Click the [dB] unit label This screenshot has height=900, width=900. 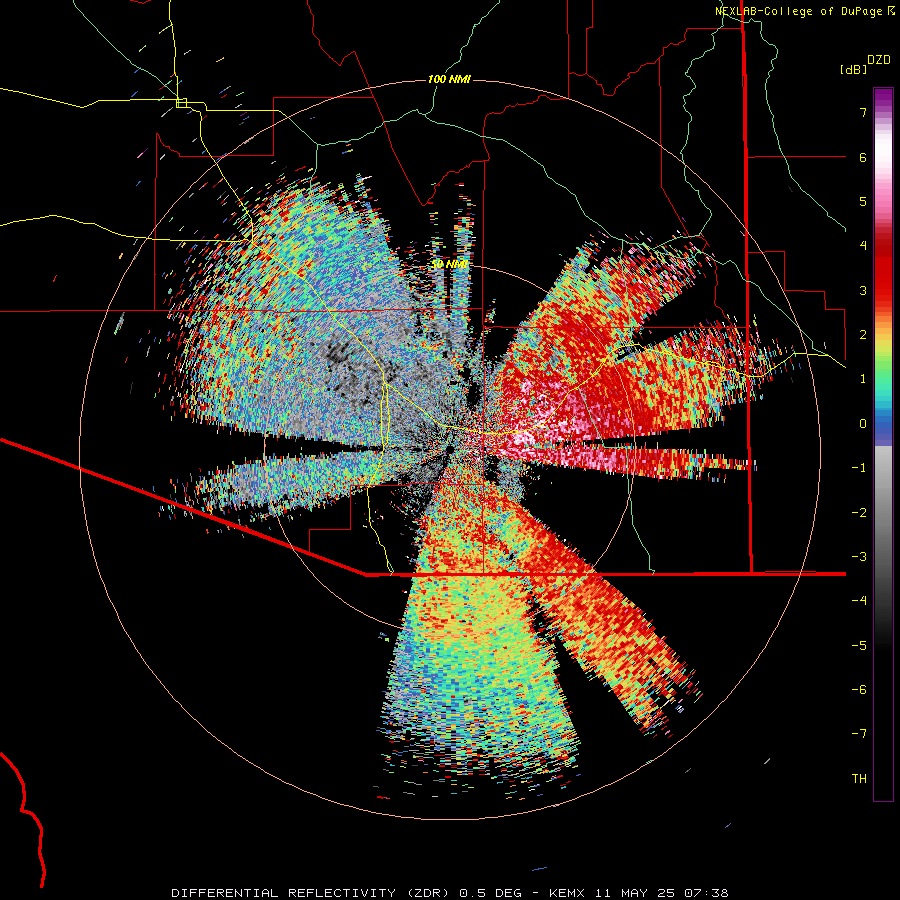853,69
